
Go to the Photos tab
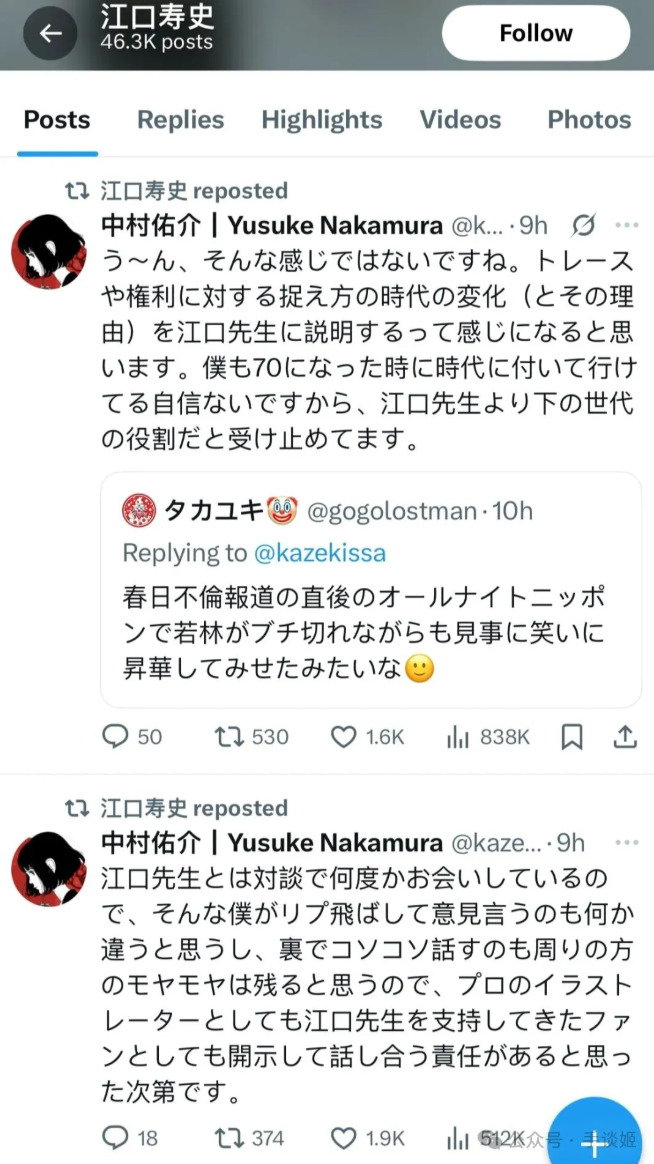(x=589, y=120)
